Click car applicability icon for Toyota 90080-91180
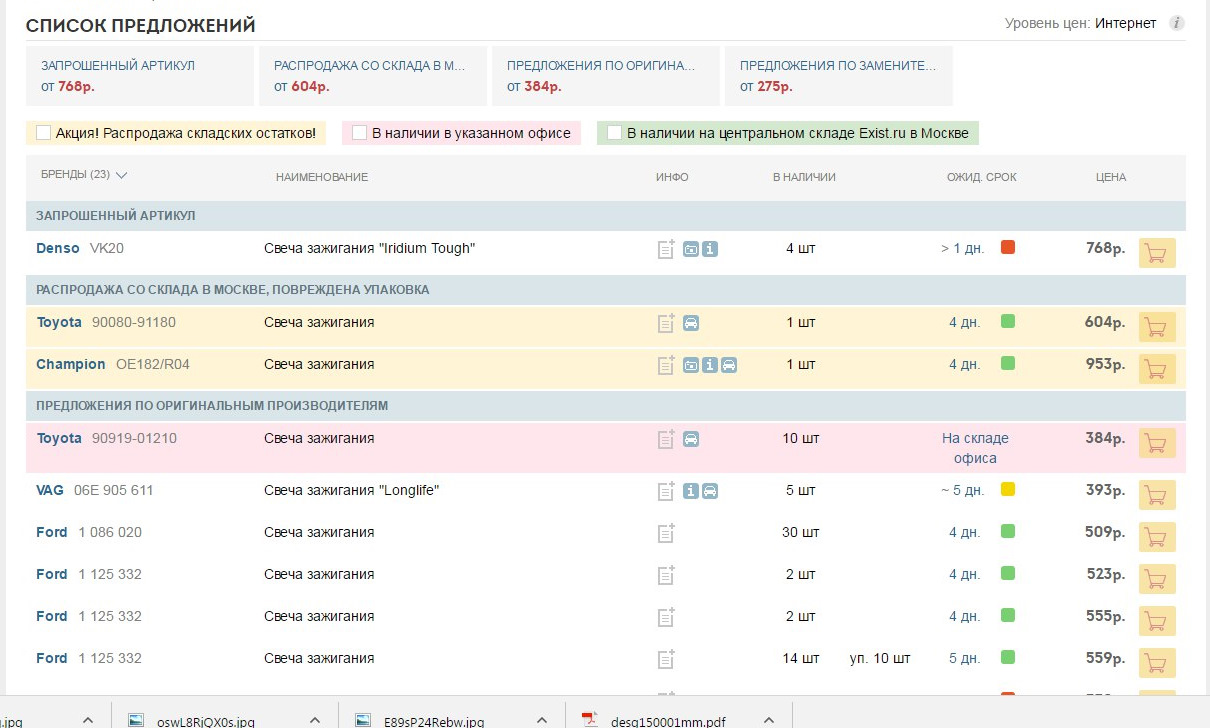Screen dimensions: 1210x728 691,323
